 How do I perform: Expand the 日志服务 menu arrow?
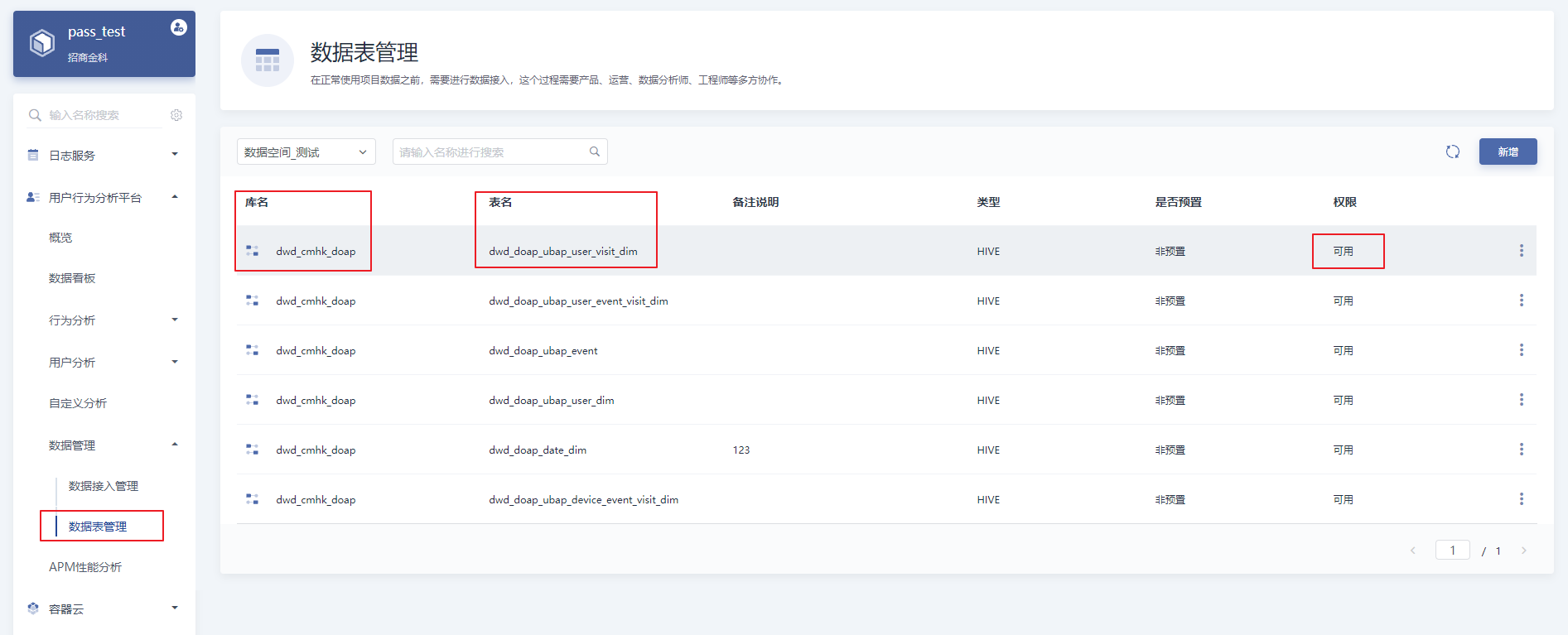[175, 154]
